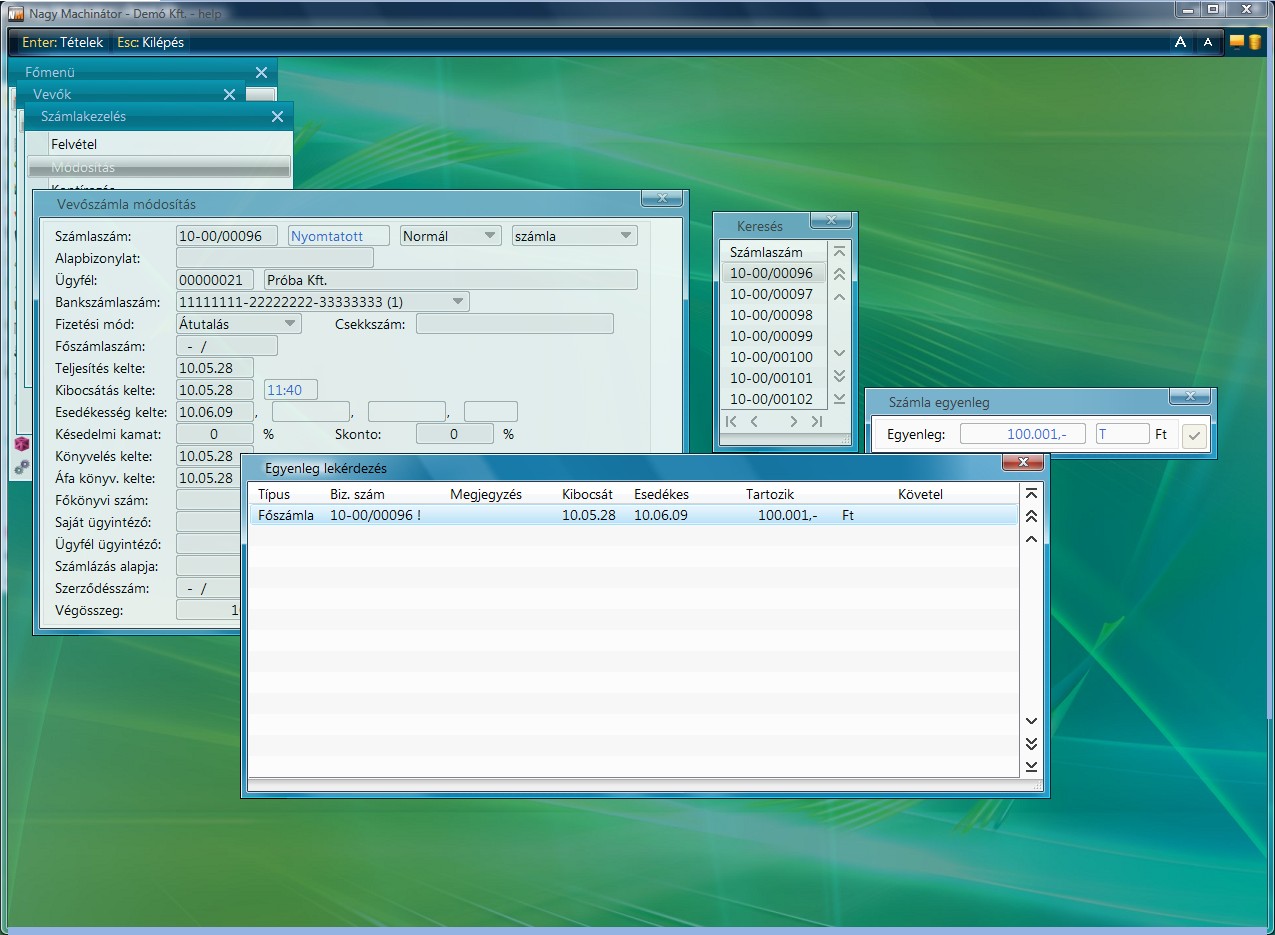
Task: Jump to last record in Keresés navigator
Action: (x=817, y=422)
